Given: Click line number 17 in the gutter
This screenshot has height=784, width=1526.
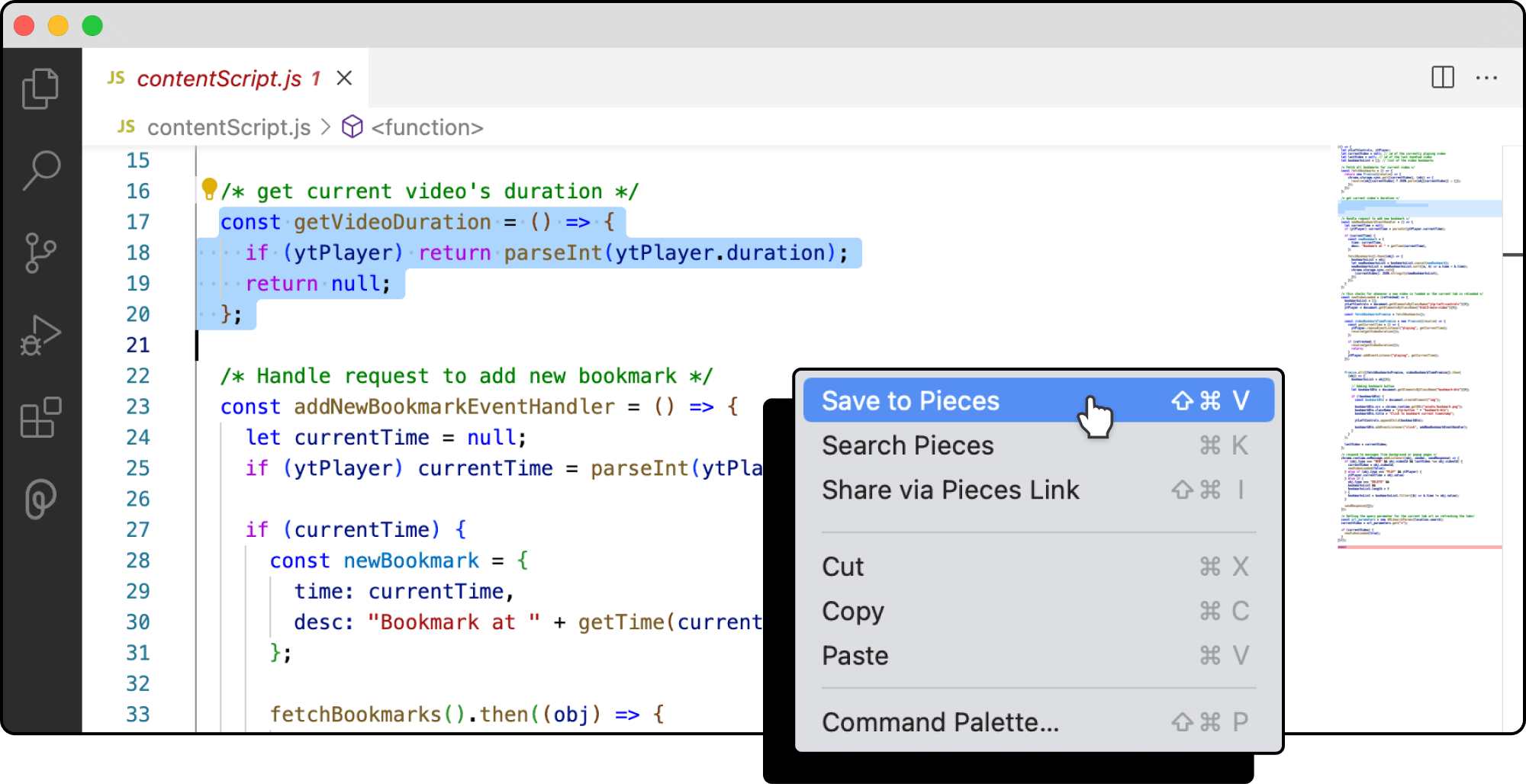Looking at the screenshot, I should pyautogui.click(x=138, y=222).
